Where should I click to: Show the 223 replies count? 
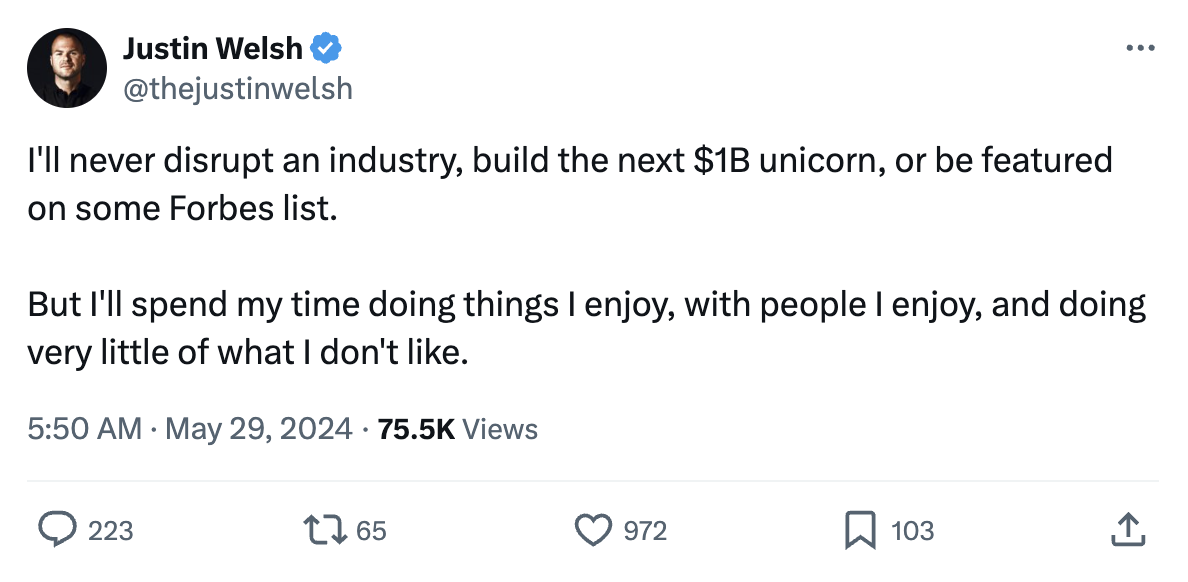(110, 530)
